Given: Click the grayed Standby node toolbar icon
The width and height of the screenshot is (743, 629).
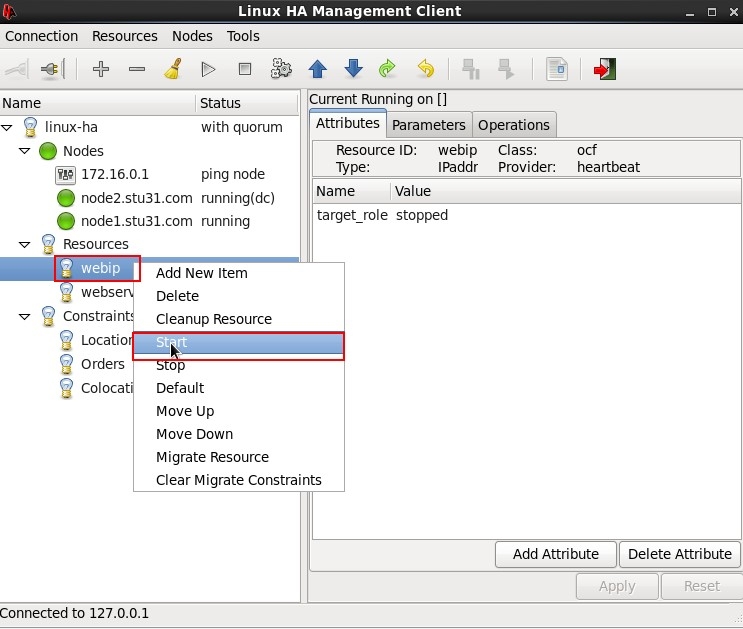Looking at the screenshot, I should click(x=471, y=69).
